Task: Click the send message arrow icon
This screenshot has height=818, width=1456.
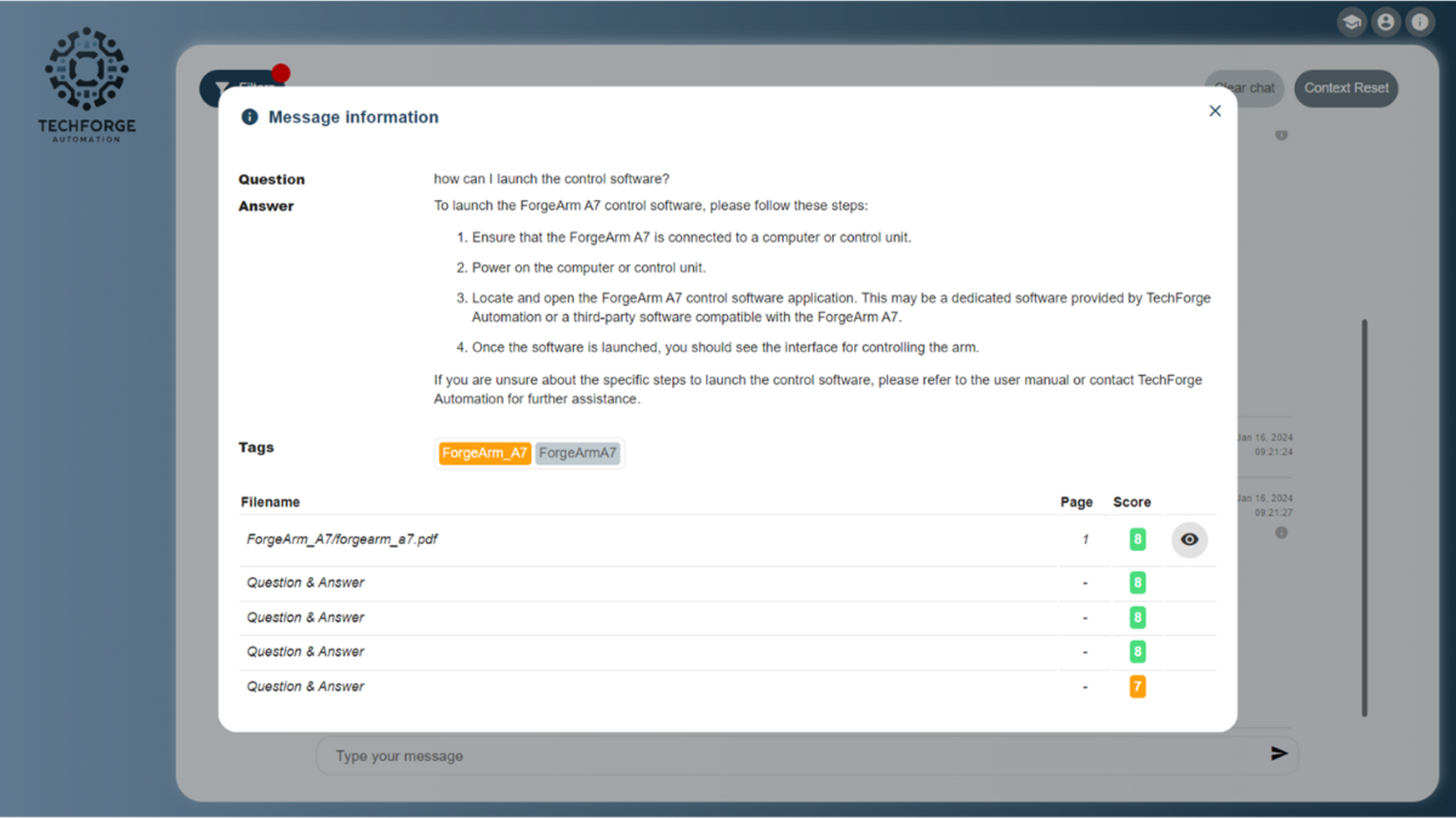Action: click(x=1278, y=753)
